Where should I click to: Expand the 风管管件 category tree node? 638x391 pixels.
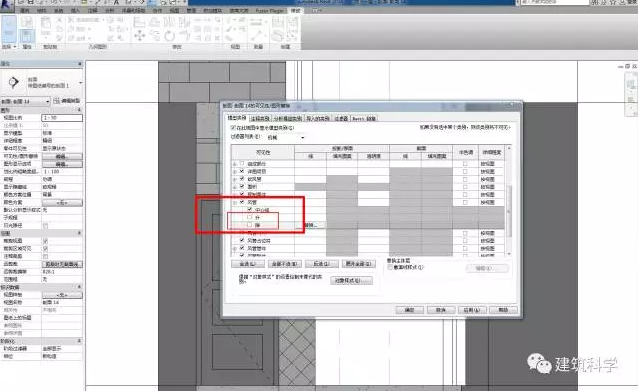(235, 248)
